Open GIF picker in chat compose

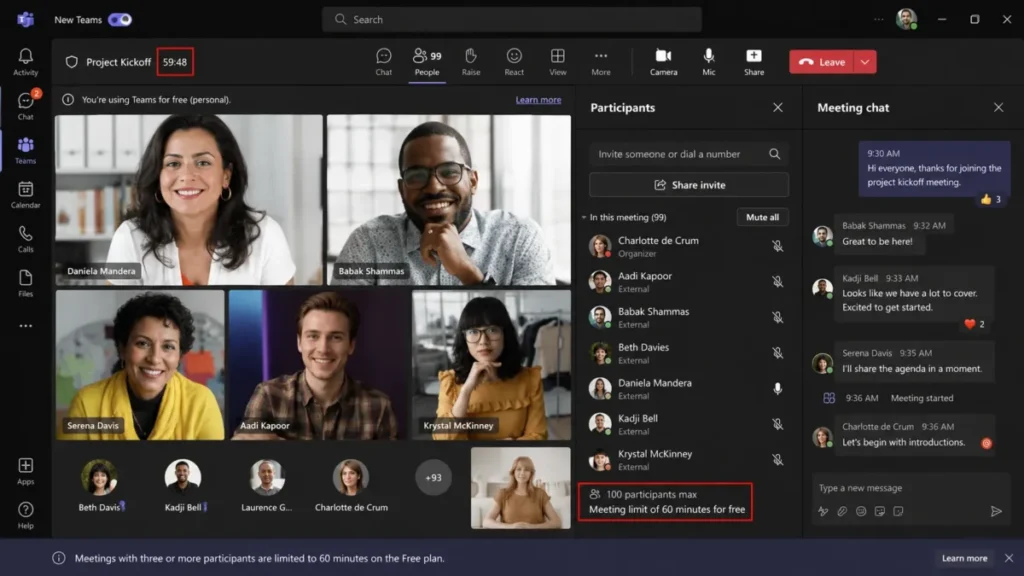click(880, 511)
